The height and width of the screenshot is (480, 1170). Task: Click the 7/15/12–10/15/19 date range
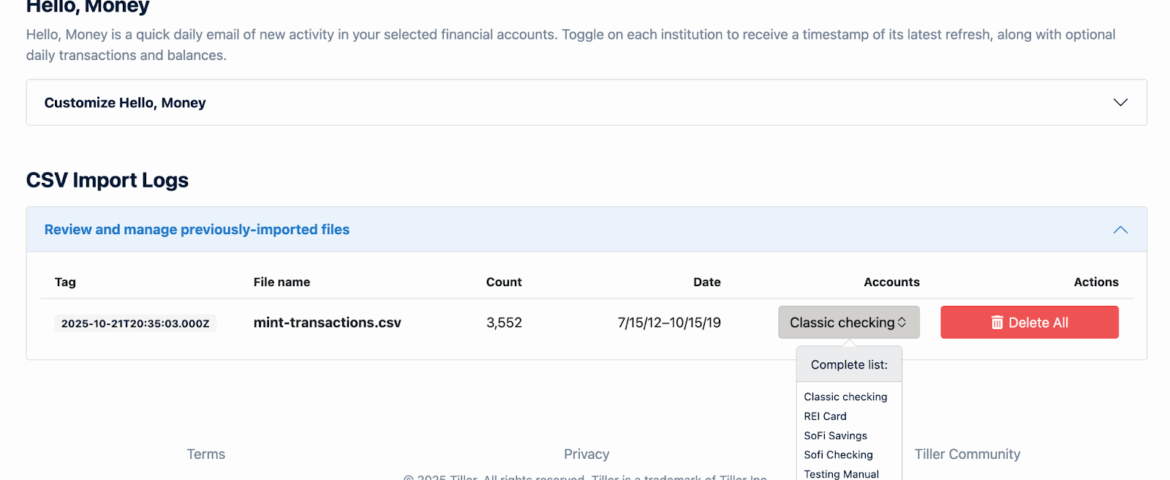click(669, 323)
